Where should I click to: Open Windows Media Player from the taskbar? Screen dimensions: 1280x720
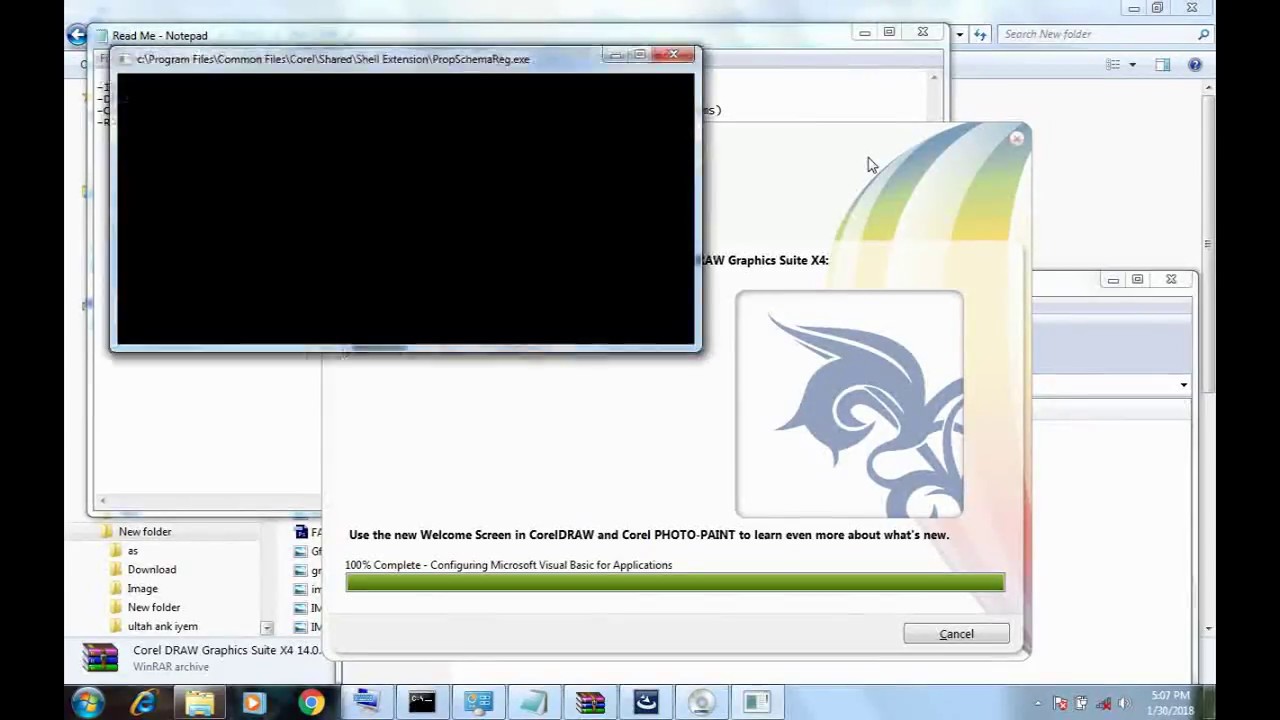pos(253,703)
